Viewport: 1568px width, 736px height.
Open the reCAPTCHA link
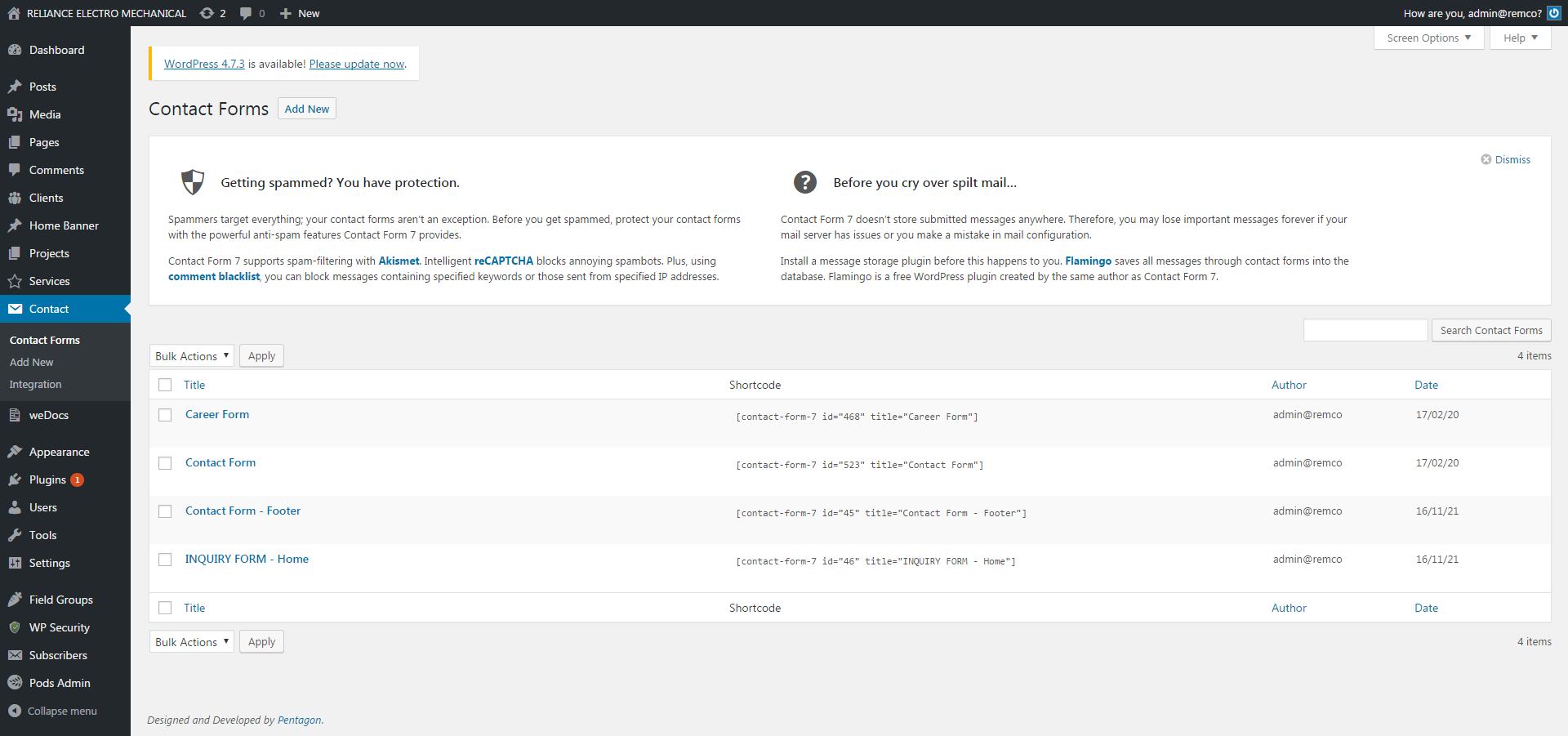[x=504, y=261]
